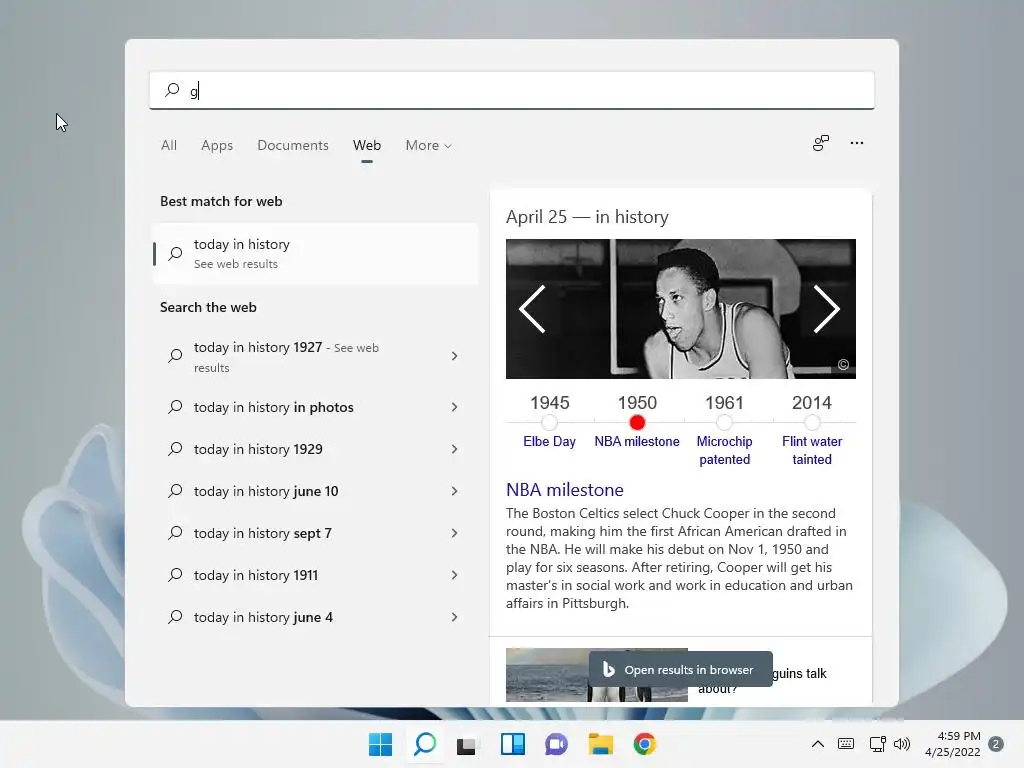
Task: Expand the 'today in history june 10' arrow
Action: click(x=455, y=491)
